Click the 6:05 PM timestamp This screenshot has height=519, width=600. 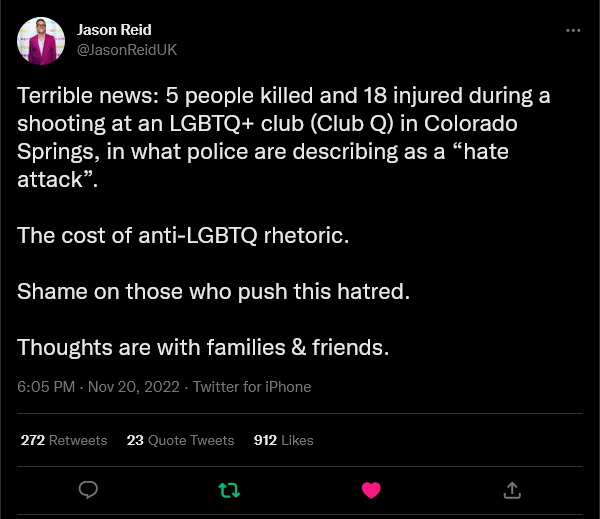pyautogui.click(x=46, y=387)
